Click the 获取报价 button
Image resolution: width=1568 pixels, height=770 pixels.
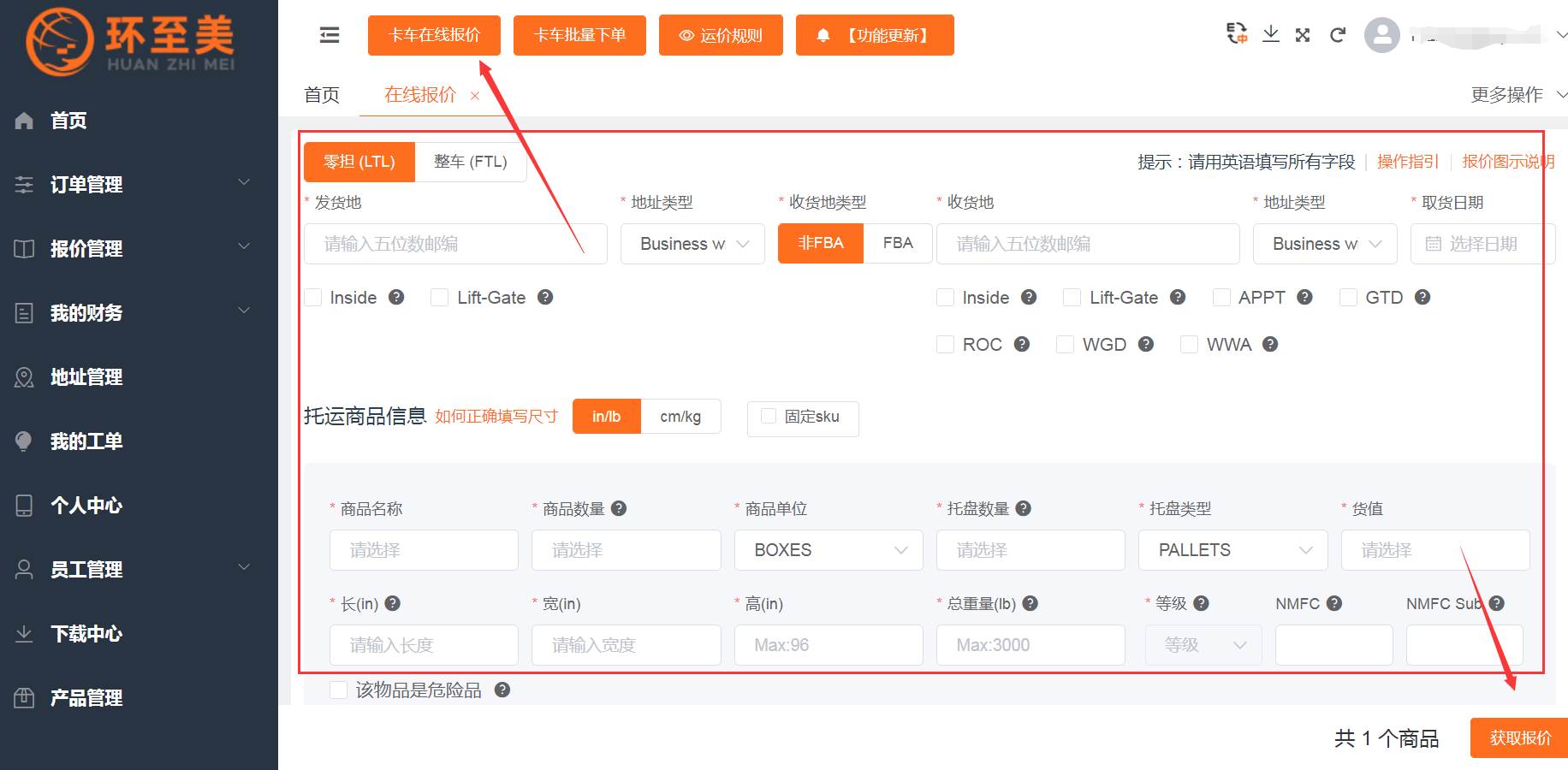point(1519,737)
